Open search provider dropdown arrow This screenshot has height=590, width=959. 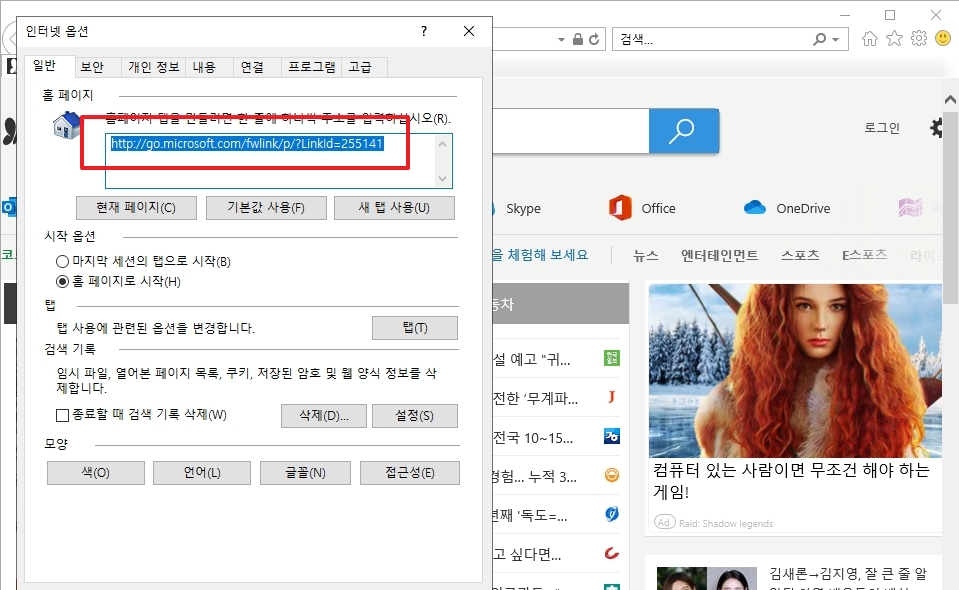836,40
